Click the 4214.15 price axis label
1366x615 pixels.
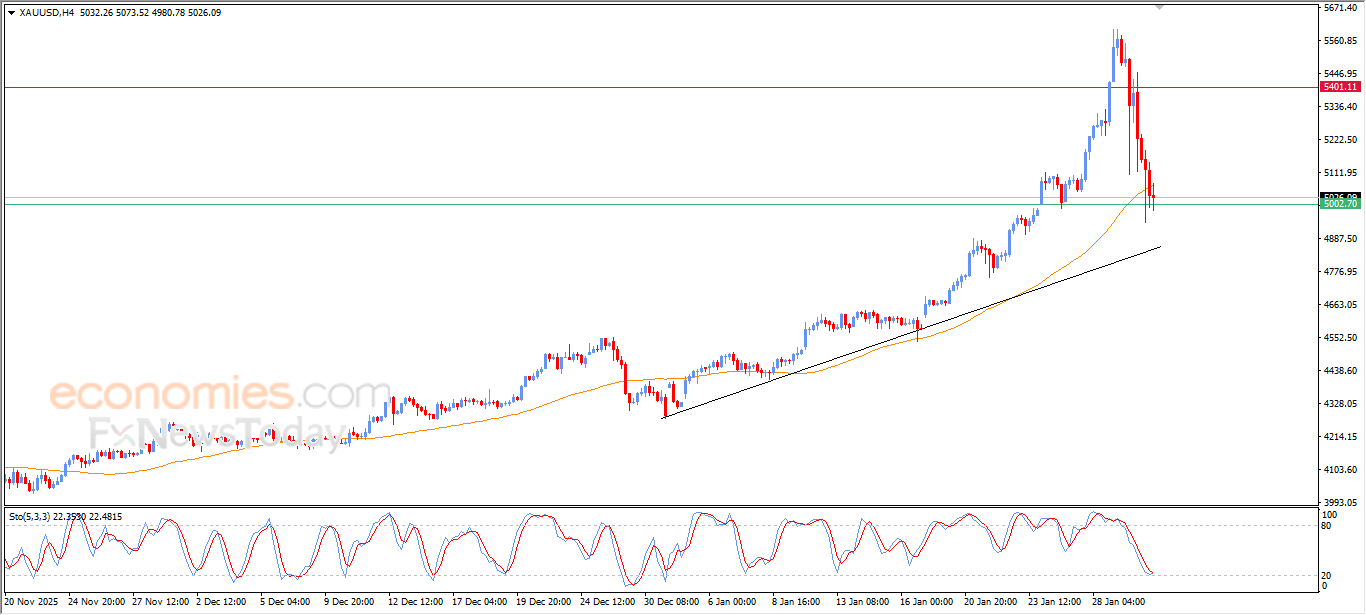(1340, 437)
